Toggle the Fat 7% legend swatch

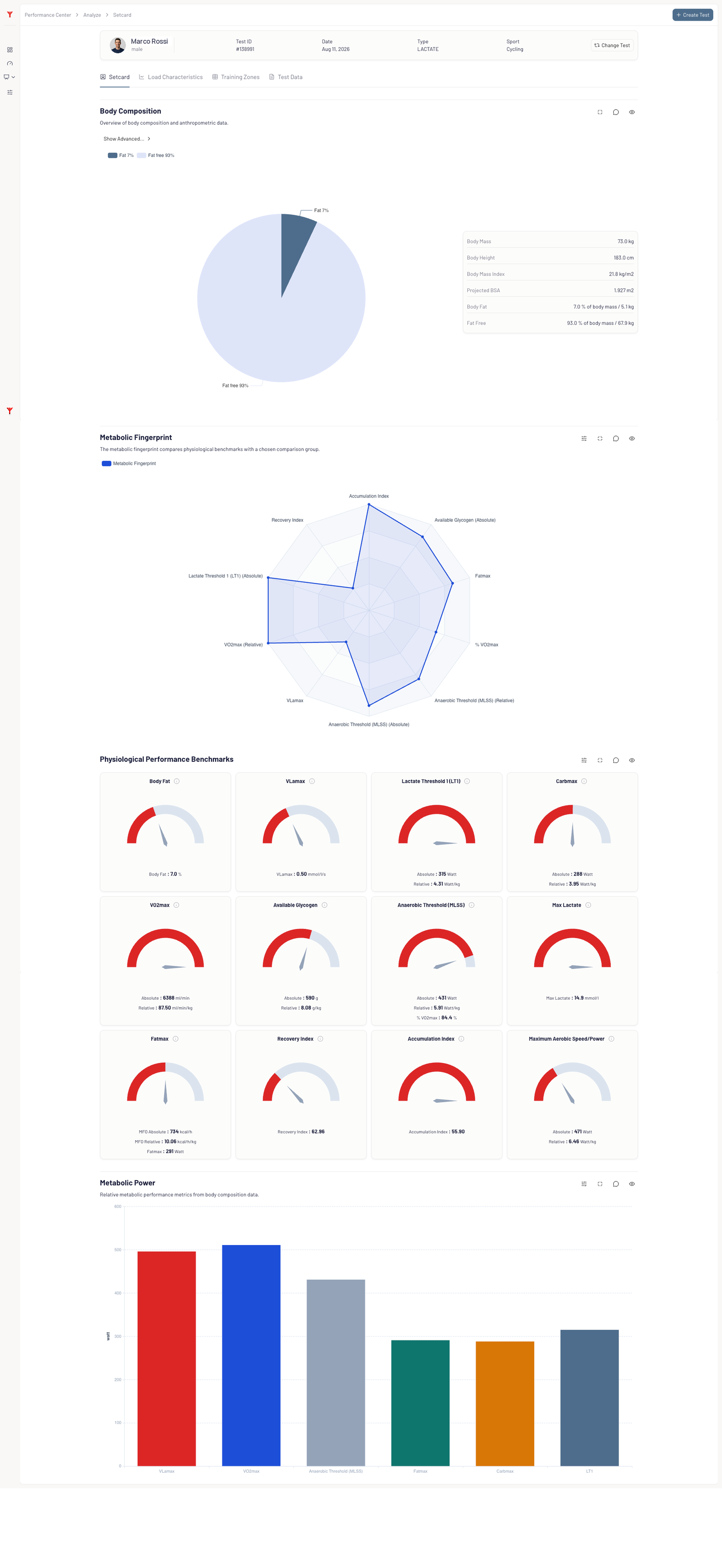pyautogui.click(x=113, y=155)
